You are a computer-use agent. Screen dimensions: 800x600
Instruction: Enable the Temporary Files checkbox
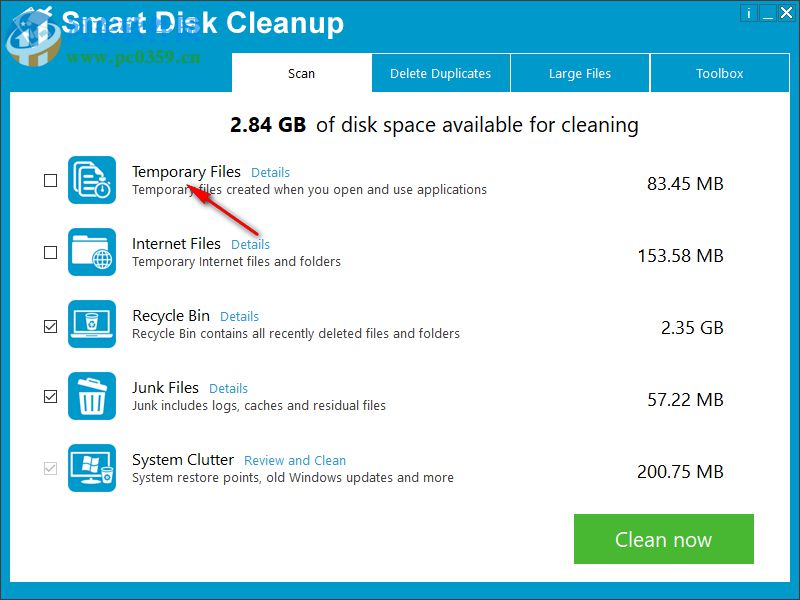pos(49,181)
